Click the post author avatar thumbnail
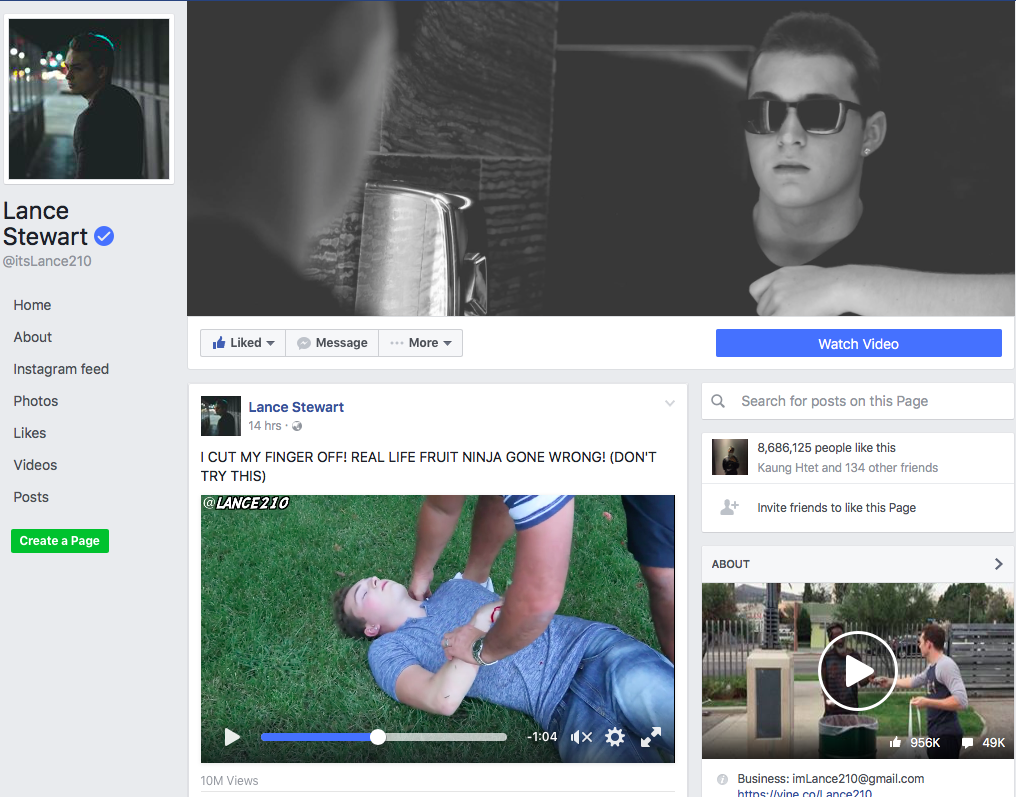1016x797 pixels. (x=220, y=416)
